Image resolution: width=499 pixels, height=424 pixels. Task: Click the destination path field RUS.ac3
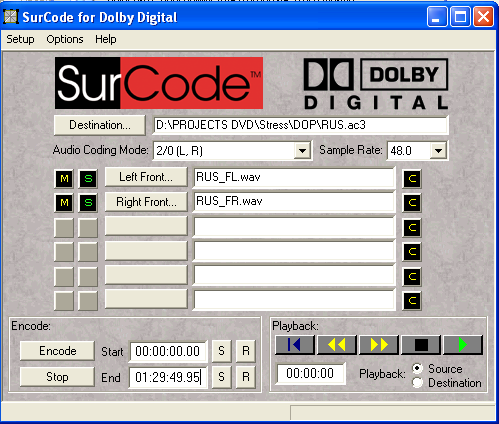pos(300,125)
